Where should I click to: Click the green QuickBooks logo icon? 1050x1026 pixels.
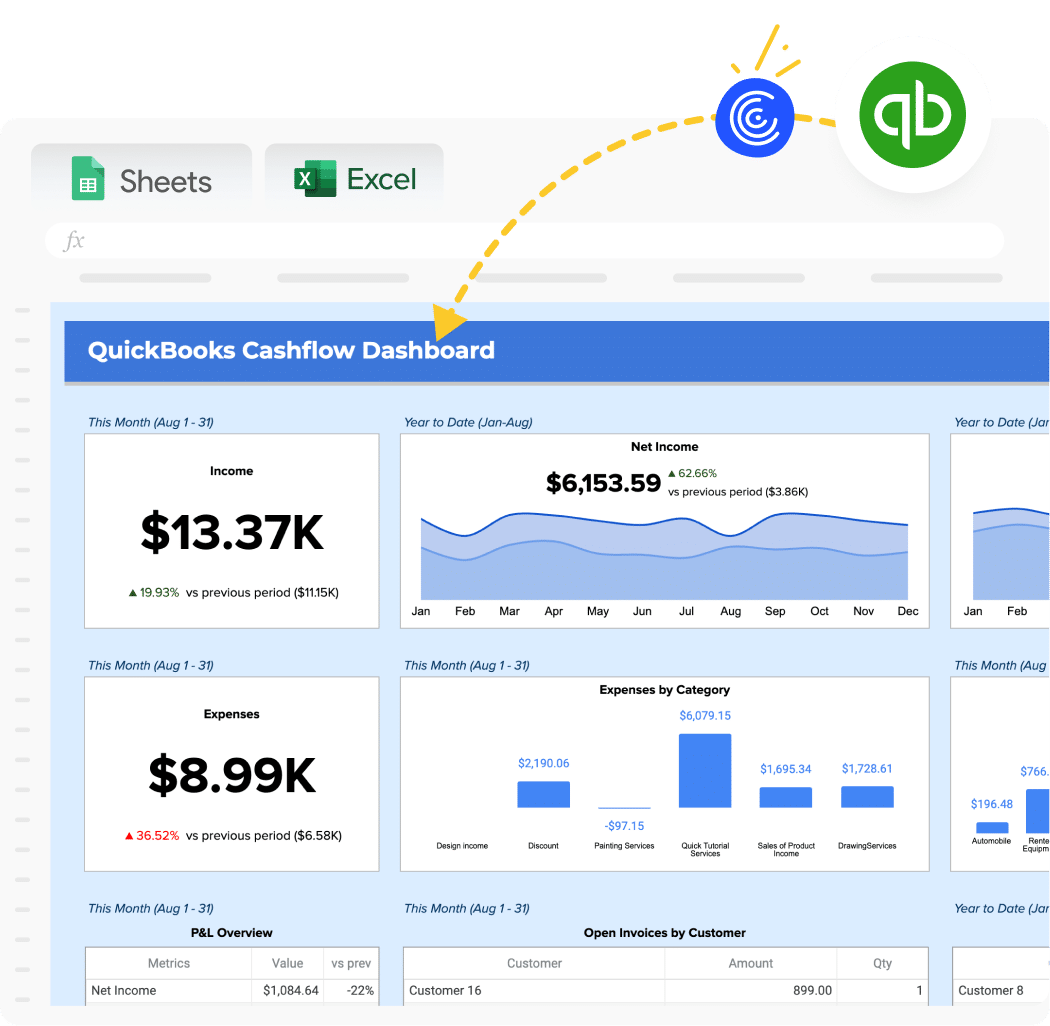click(x=913, y=114)
